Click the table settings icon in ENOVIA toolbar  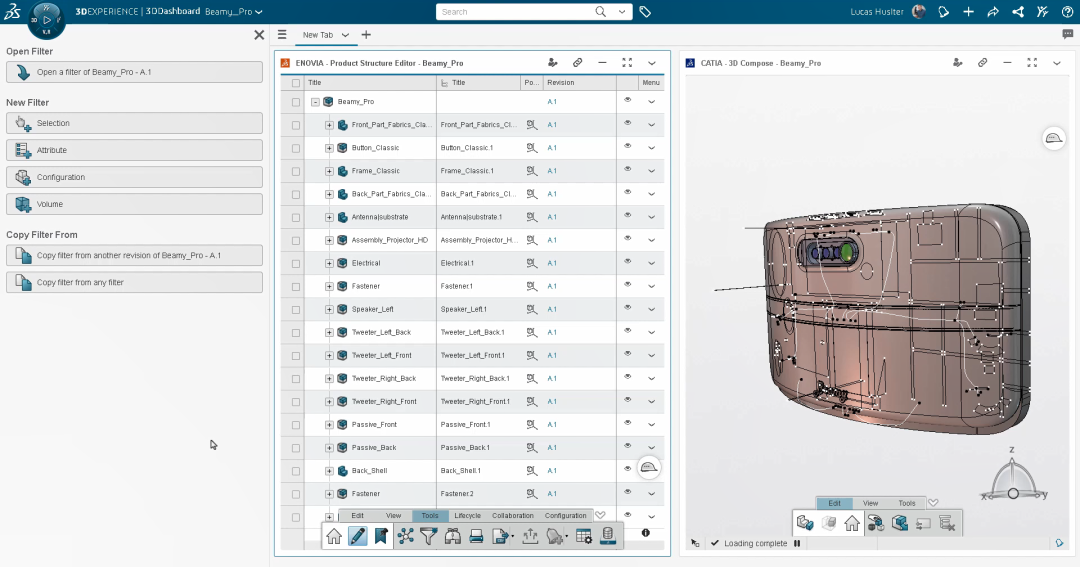[x=583, y=536]
